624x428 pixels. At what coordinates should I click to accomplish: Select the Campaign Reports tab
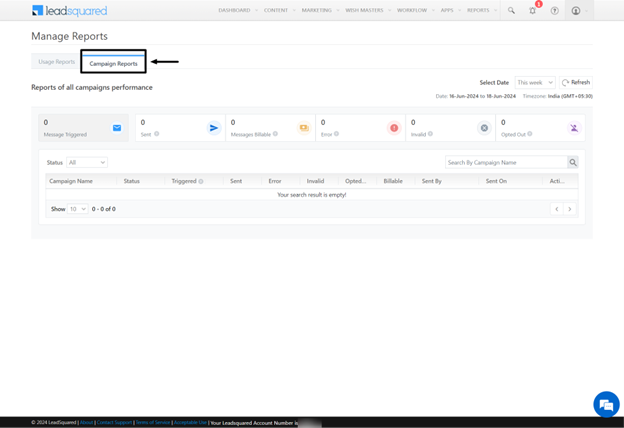coord(113,63)
